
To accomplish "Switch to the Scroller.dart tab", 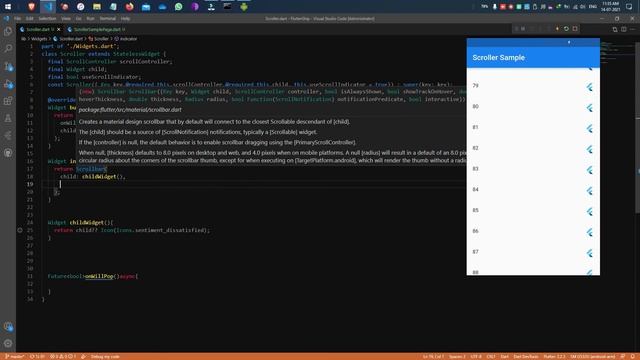I will [38, 29].
